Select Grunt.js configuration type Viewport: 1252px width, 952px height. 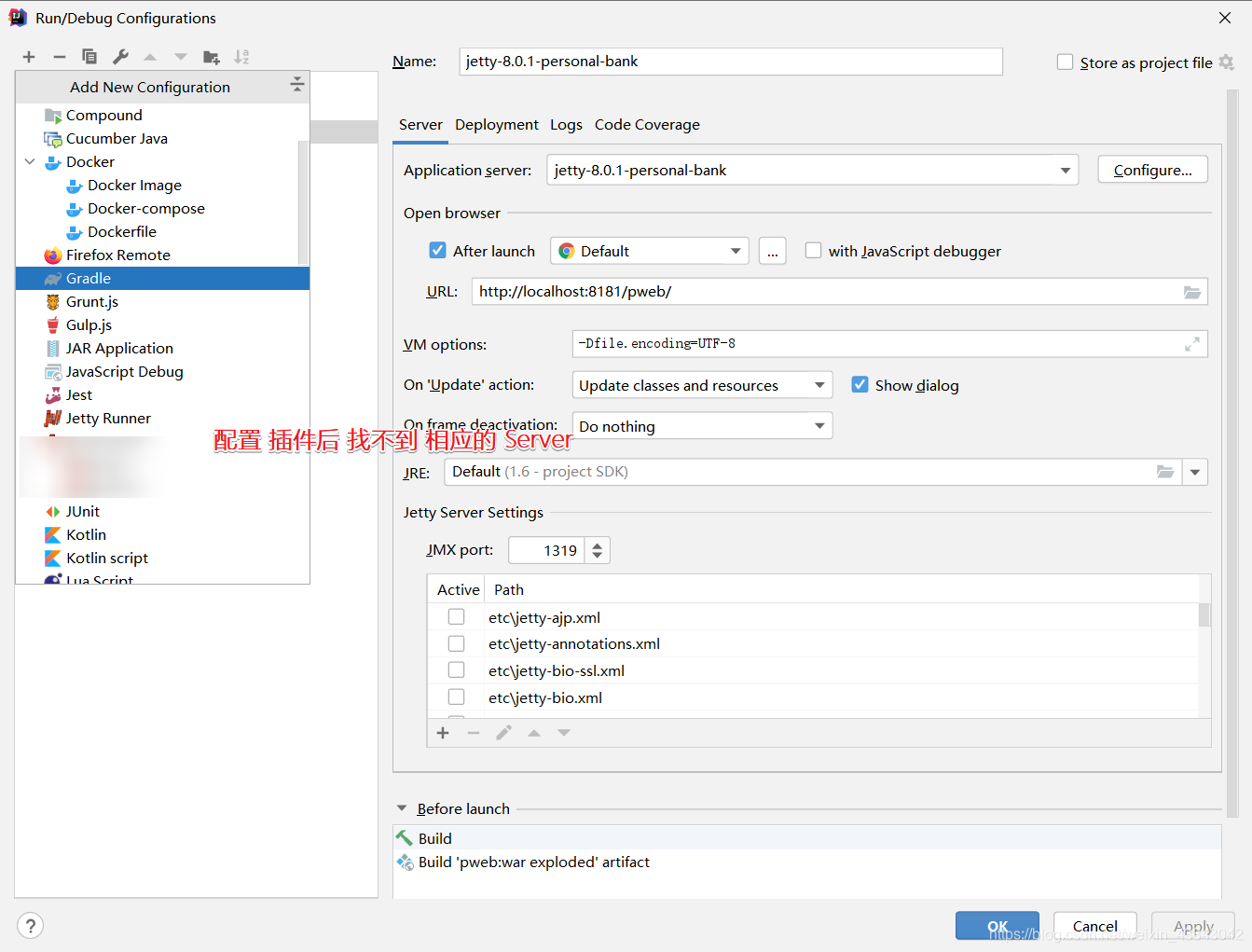pos(162,302)
